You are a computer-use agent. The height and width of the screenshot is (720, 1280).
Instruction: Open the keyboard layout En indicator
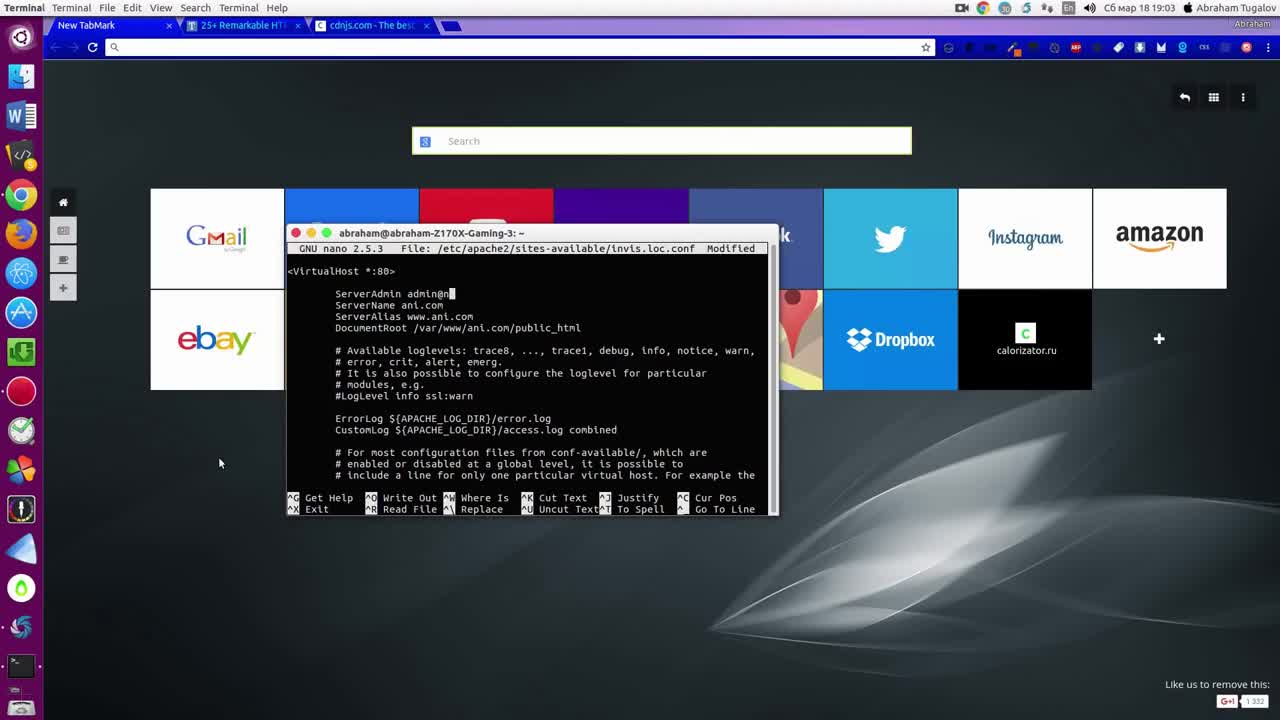click(1068, 8)
